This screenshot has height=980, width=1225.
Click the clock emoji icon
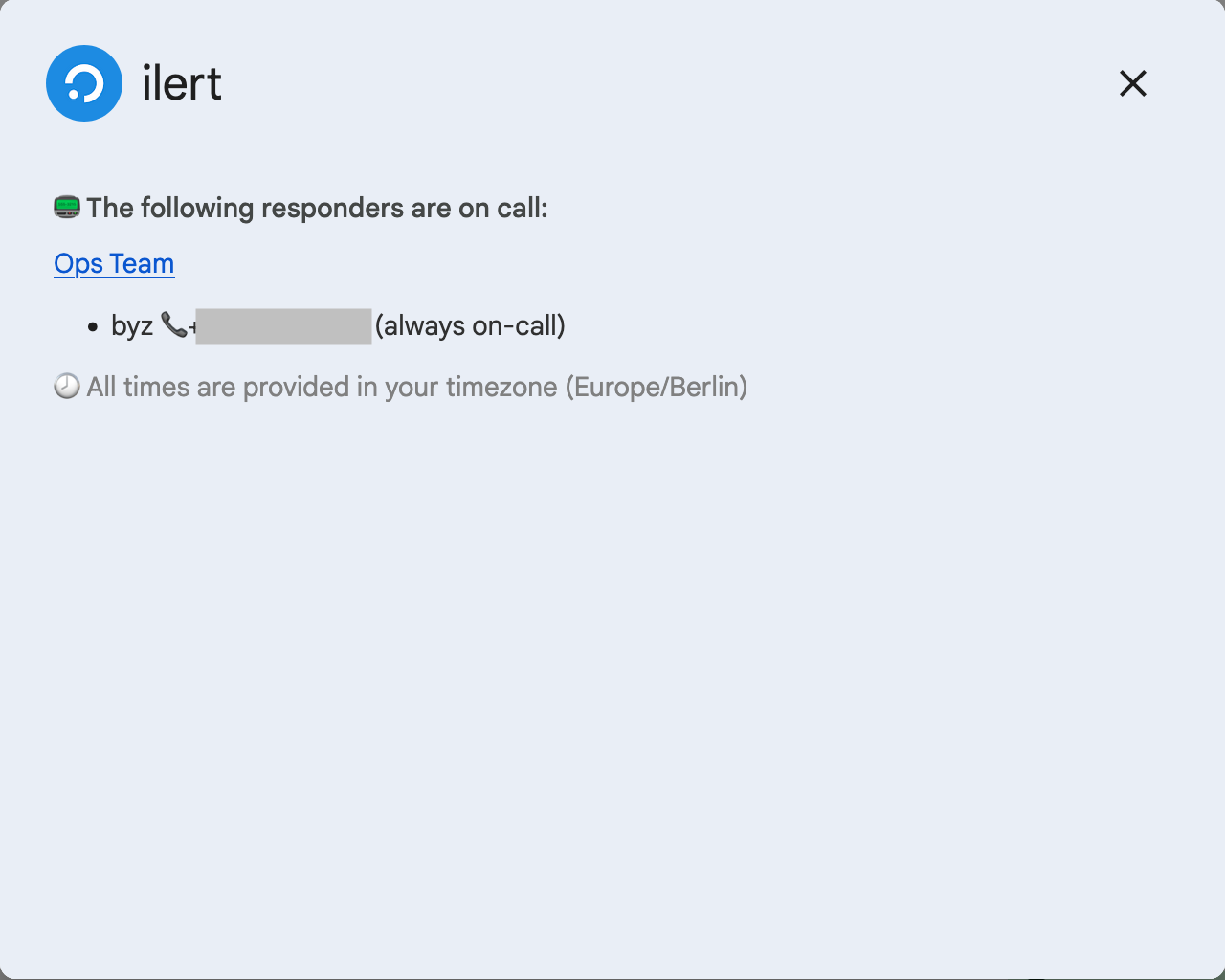click(x=67, y=387)
